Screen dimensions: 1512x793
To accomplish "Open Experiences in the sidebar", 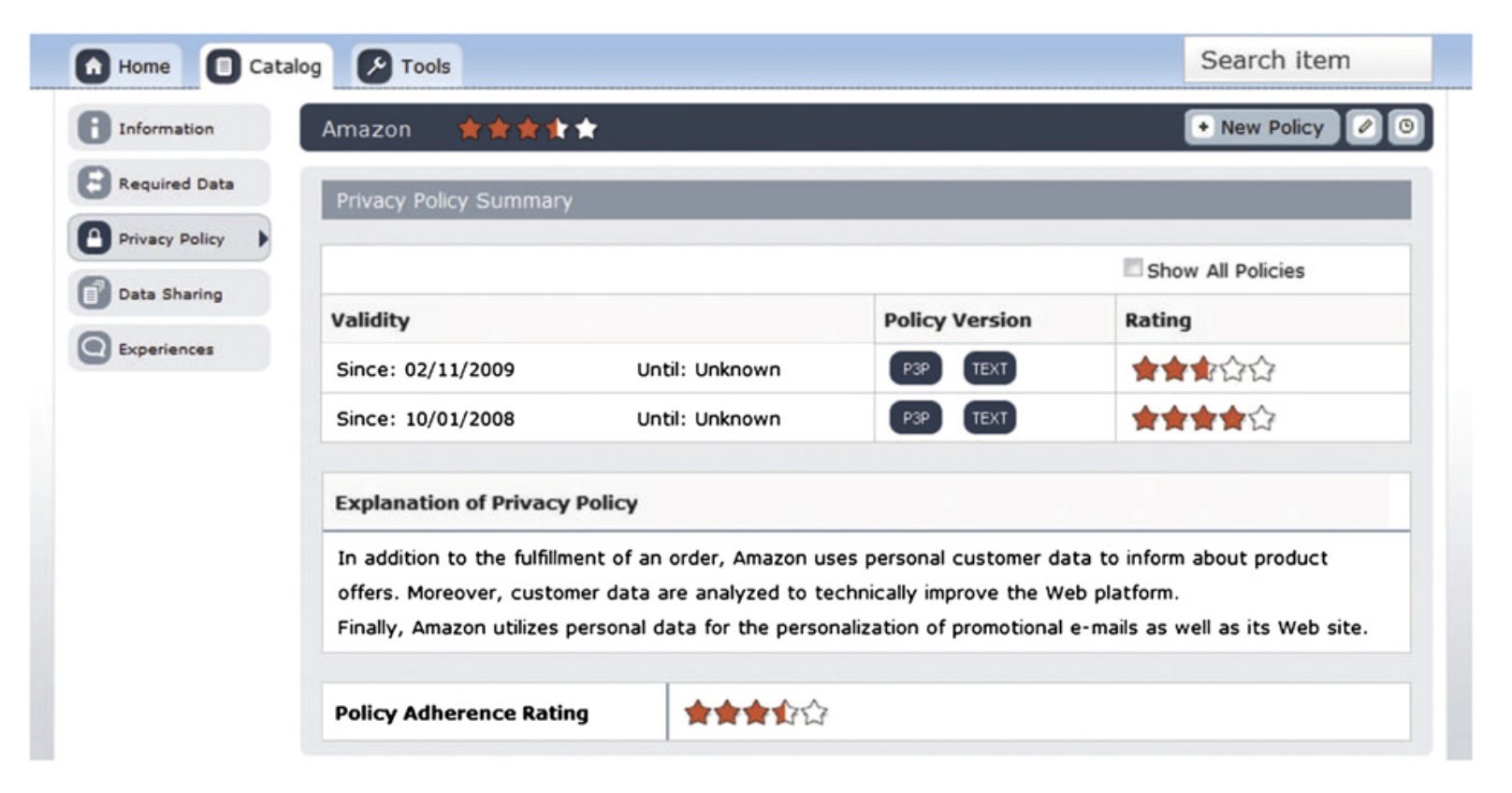I will click(x=169, y=348).
